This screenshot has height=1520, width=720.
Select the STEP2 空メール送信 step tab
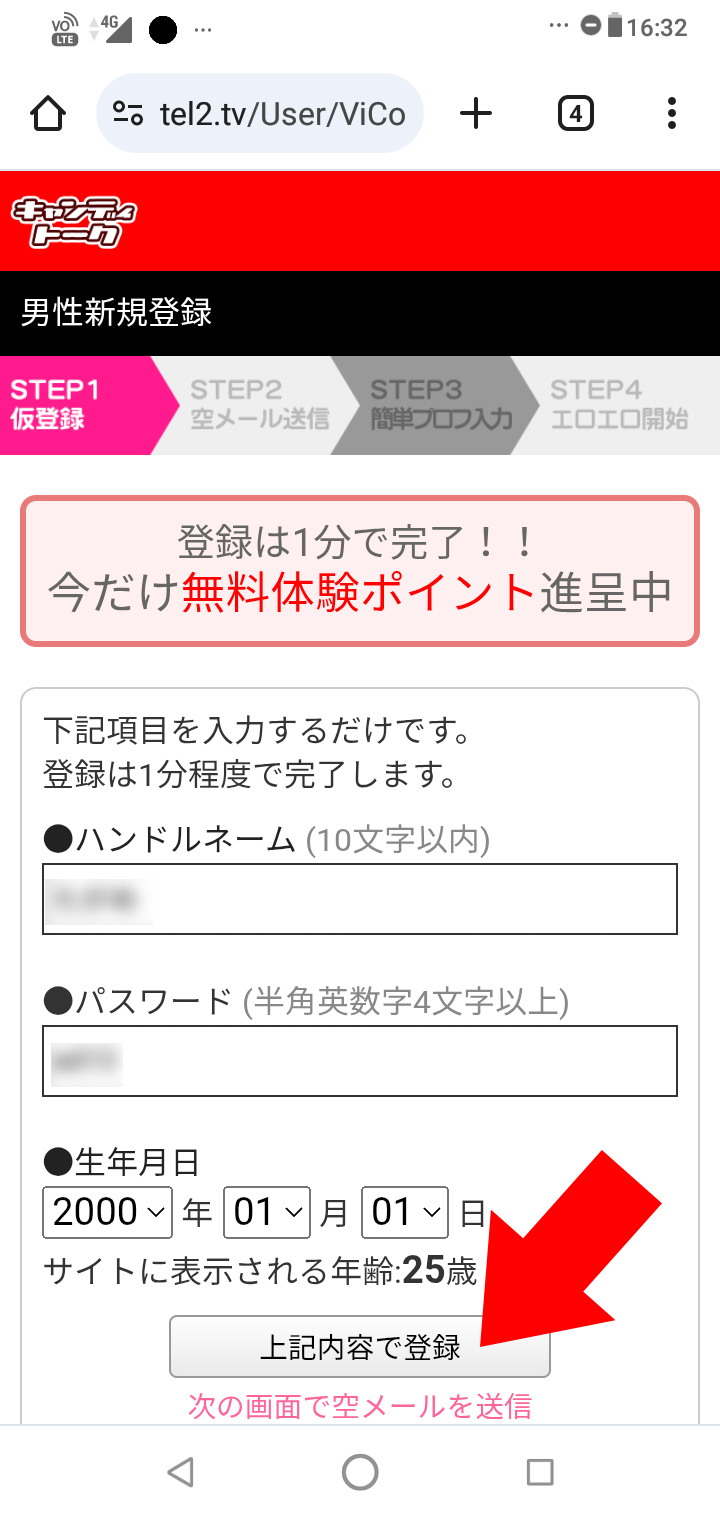[255, 405]
